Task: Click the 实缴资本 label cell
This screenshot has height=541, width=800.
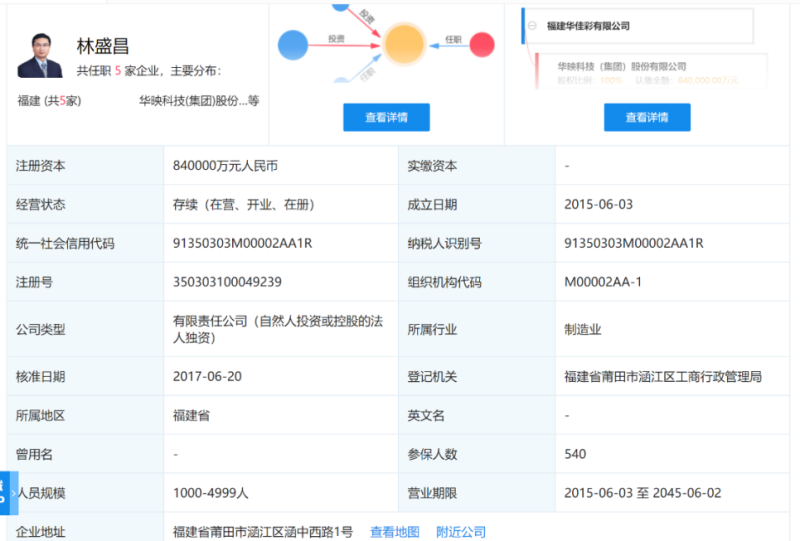Action: (x=477, y=165)
